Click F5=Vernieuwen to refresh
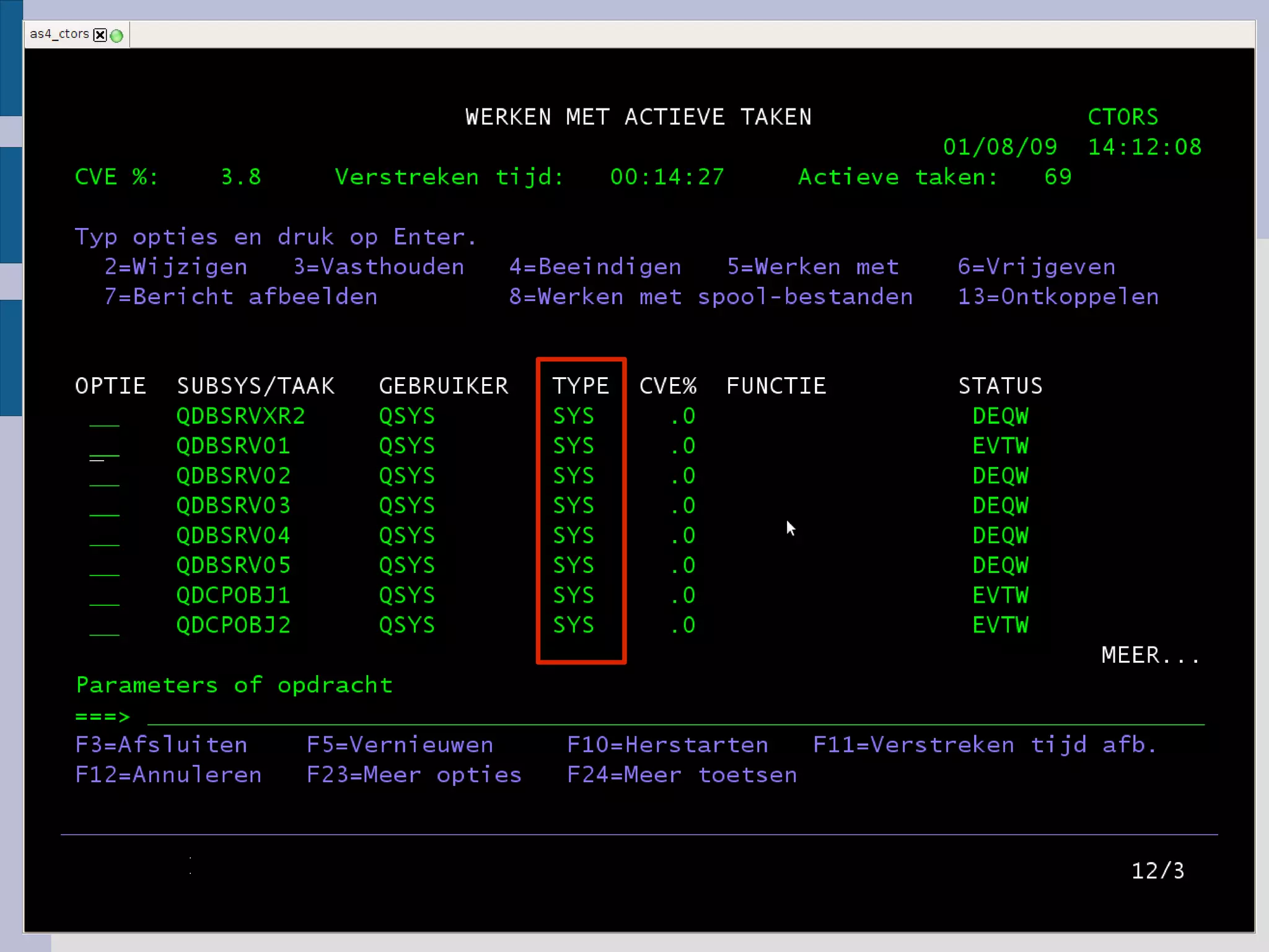Screen dimensions: 1269x952 pyautogui.click(x=400, y=745)
